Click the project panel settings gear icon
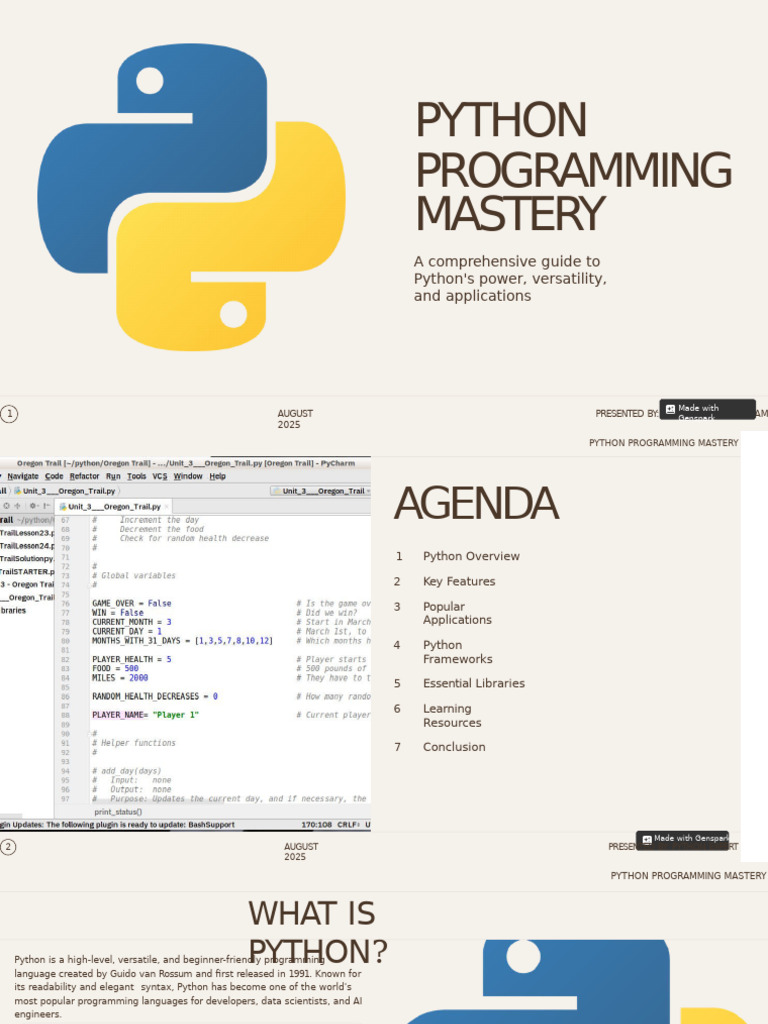Viewport: 768px width, 1024px height. coord(33,506)
